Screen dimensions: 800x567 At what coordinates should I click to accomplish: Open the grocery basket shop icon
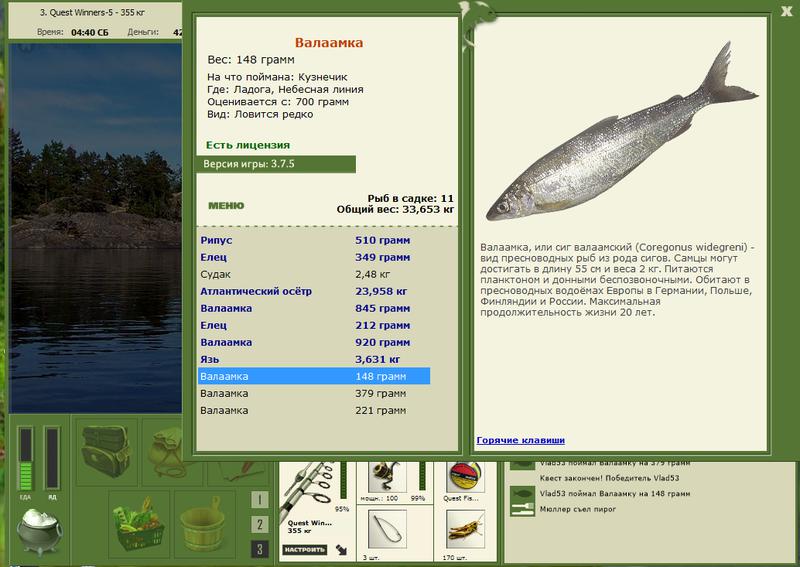139,525
